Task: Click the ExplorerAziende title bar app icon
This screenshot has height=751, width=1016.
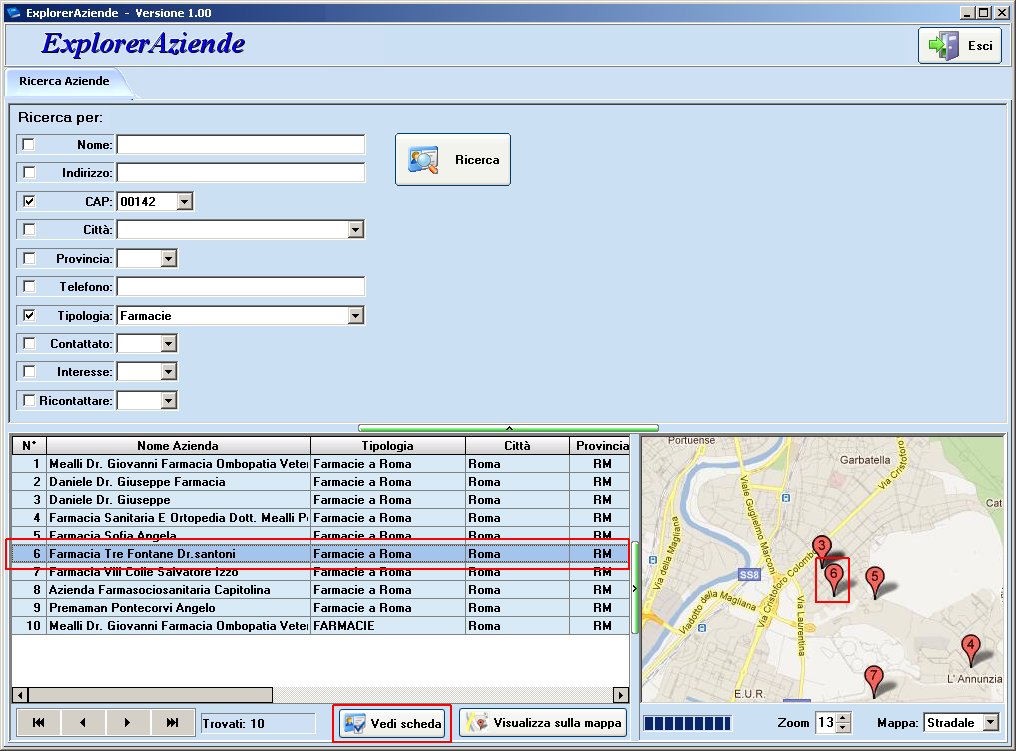Action: (x=13, y=13)
